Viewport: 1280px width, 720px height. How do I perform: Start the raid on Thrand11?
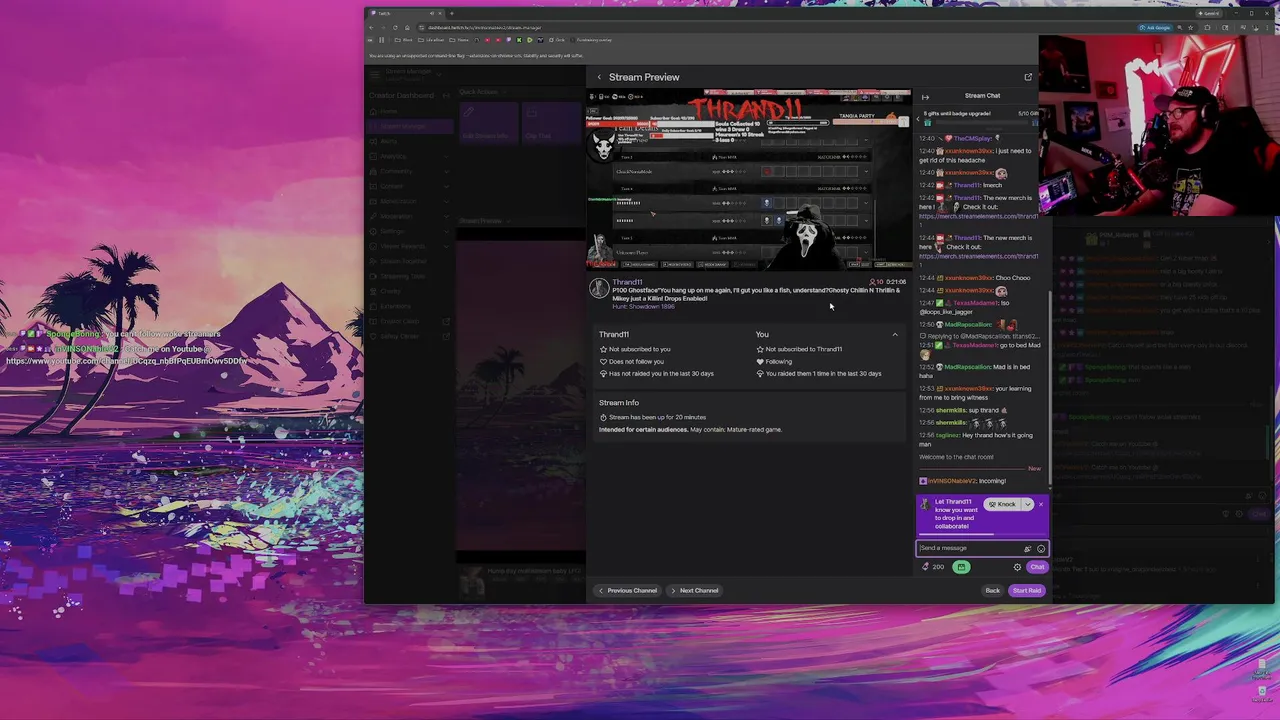[1026, 590]
